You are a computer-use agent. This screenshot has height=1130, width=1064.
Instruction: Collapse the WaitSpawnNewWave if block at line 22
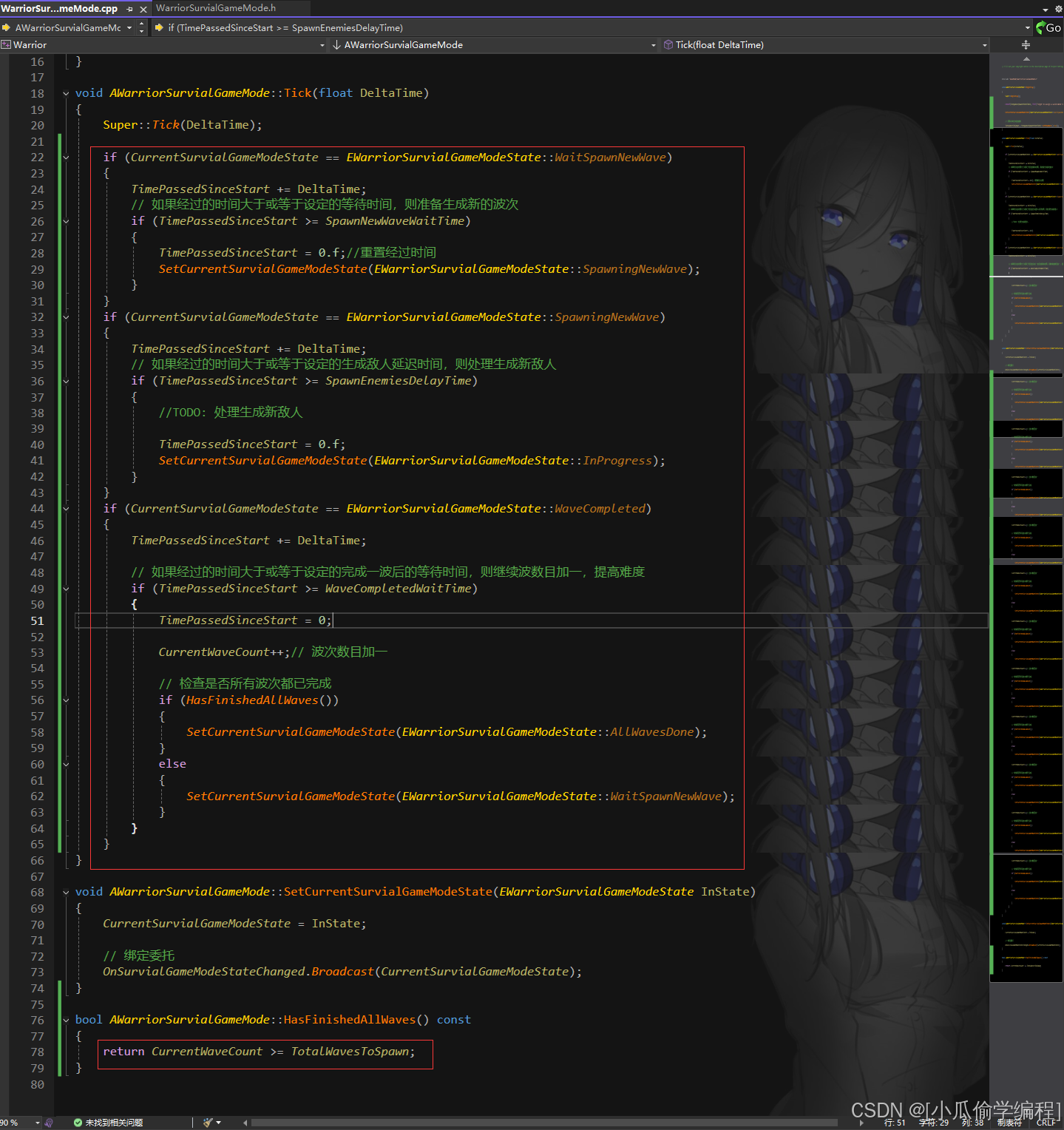click(x=66, y=158)
